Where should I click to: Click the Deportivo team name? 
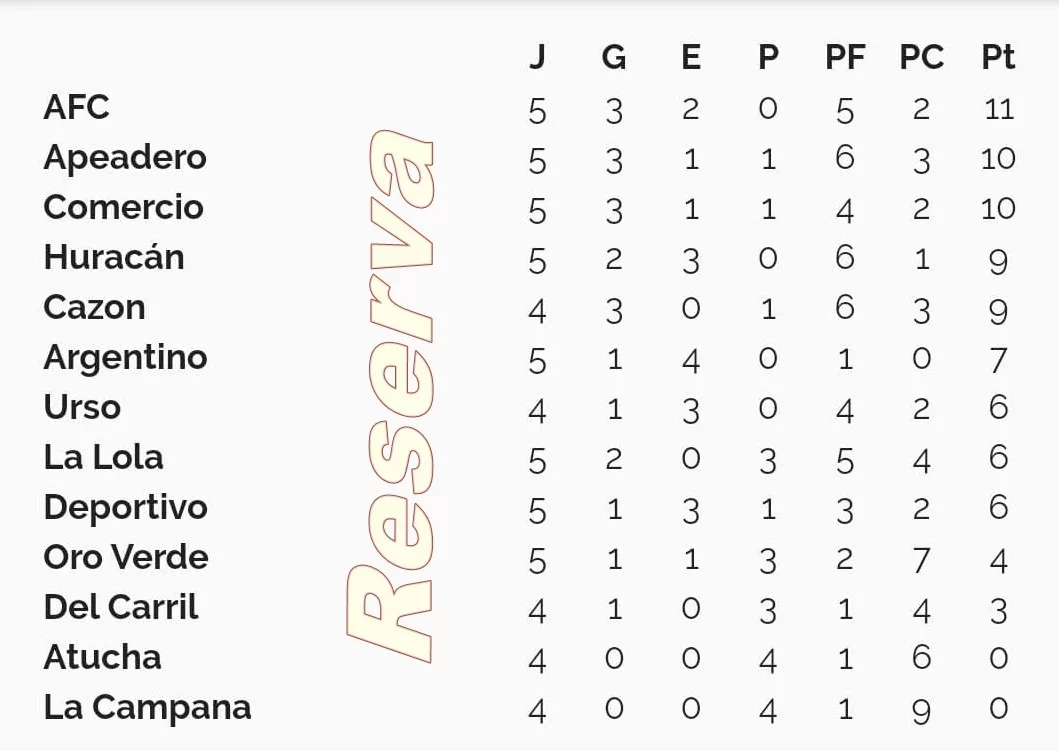[125, 507]
